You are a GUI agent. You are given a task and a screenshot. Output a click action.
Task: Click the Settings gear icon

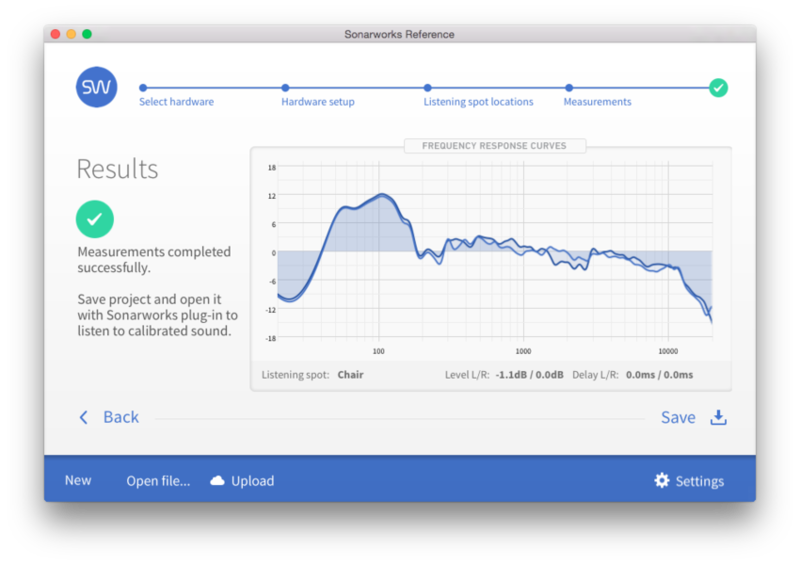point(662,481)
